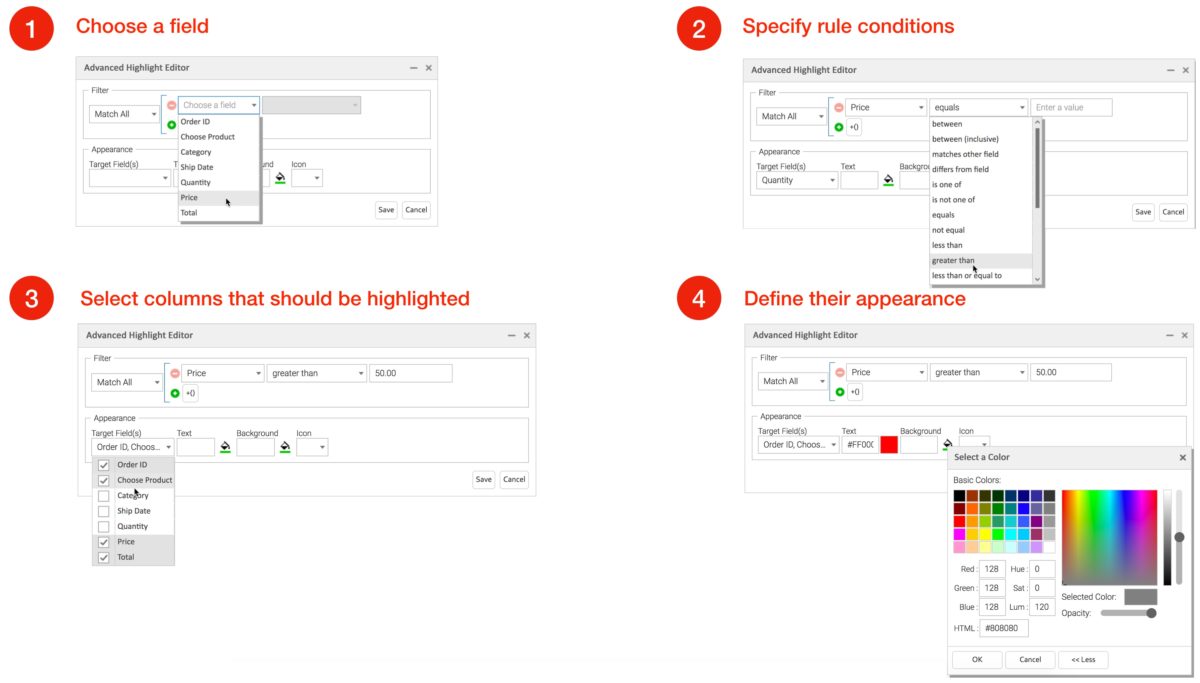Click Text paint bucket icon in step 3 editor
This screenshot has height=683, width=1200.
pos(226,448)
